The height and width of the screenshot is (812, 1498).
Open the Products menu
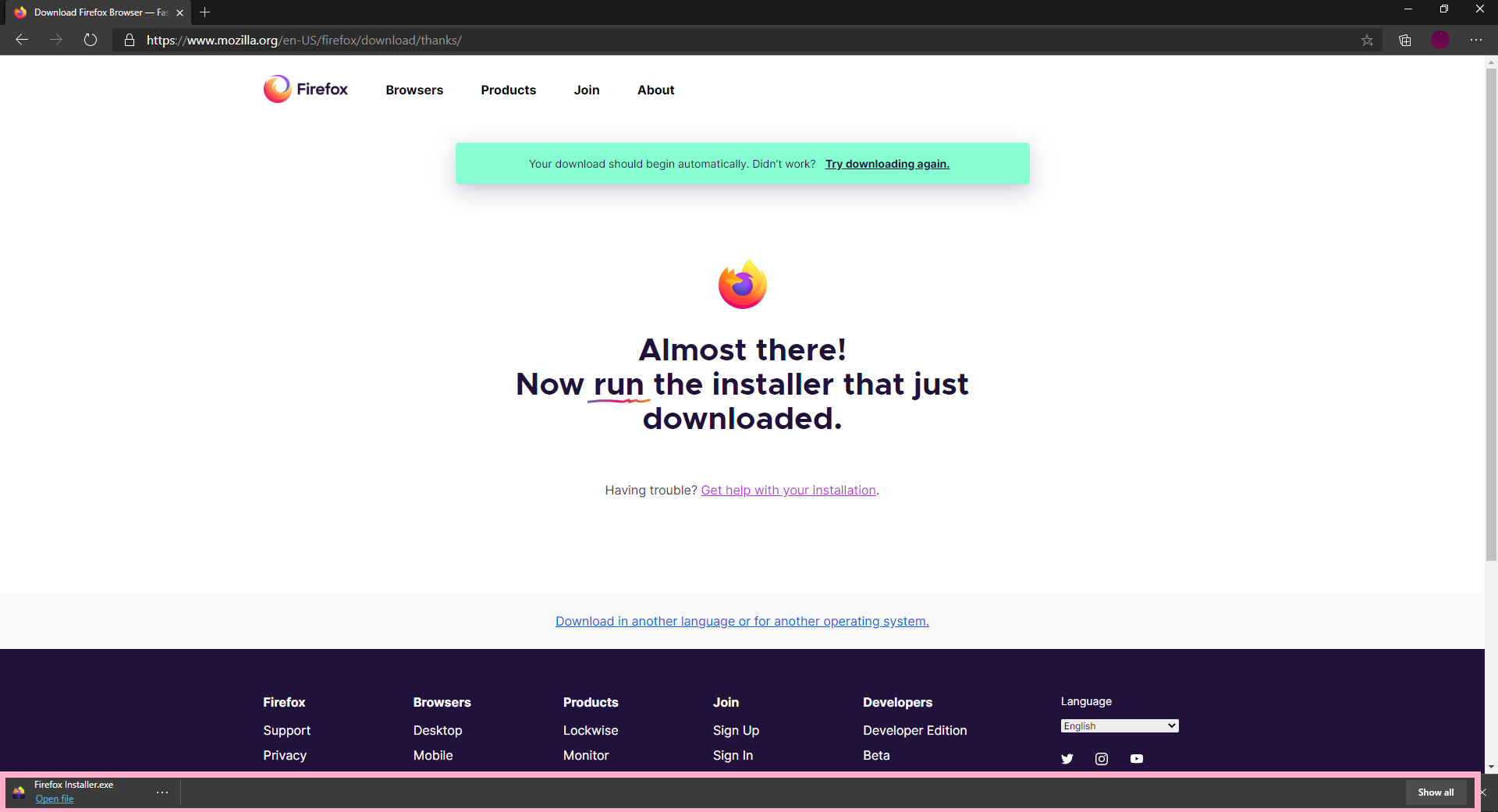[x=509, y=90]
